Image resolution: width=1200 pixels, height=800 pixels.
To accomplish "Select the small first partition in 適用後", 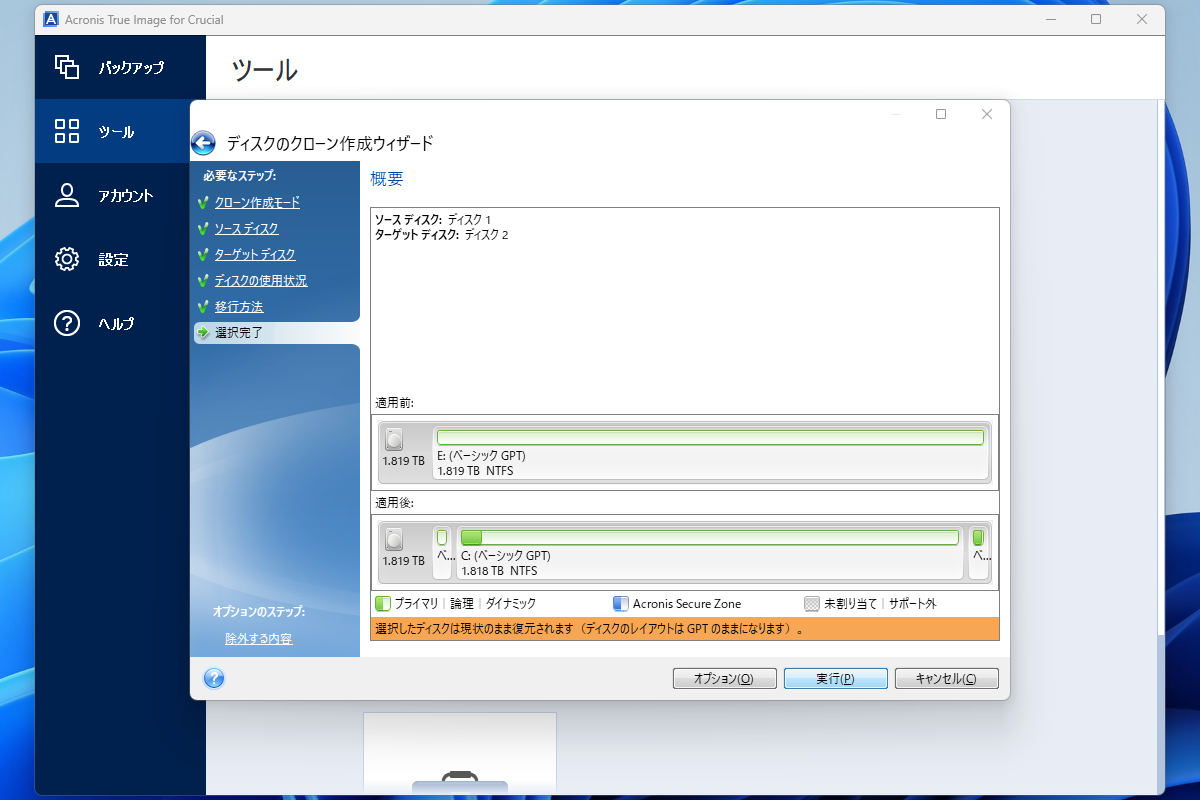I will 443,552.
